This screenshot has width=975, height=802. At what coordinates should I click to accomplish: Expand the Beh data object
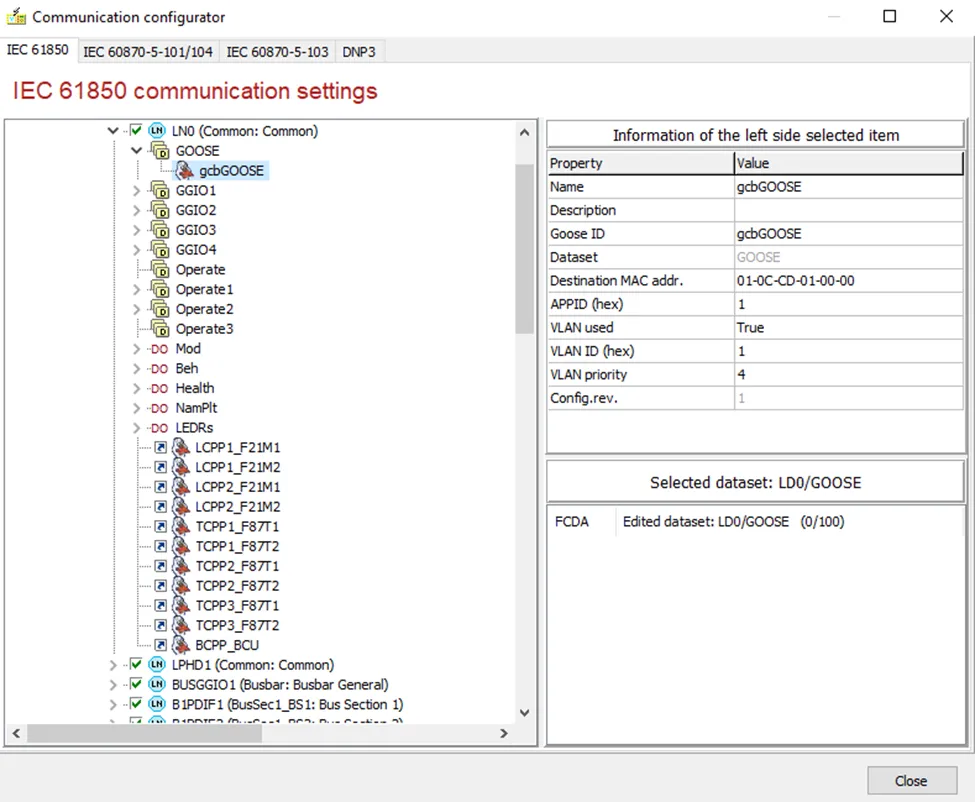(x=136, y=369)
